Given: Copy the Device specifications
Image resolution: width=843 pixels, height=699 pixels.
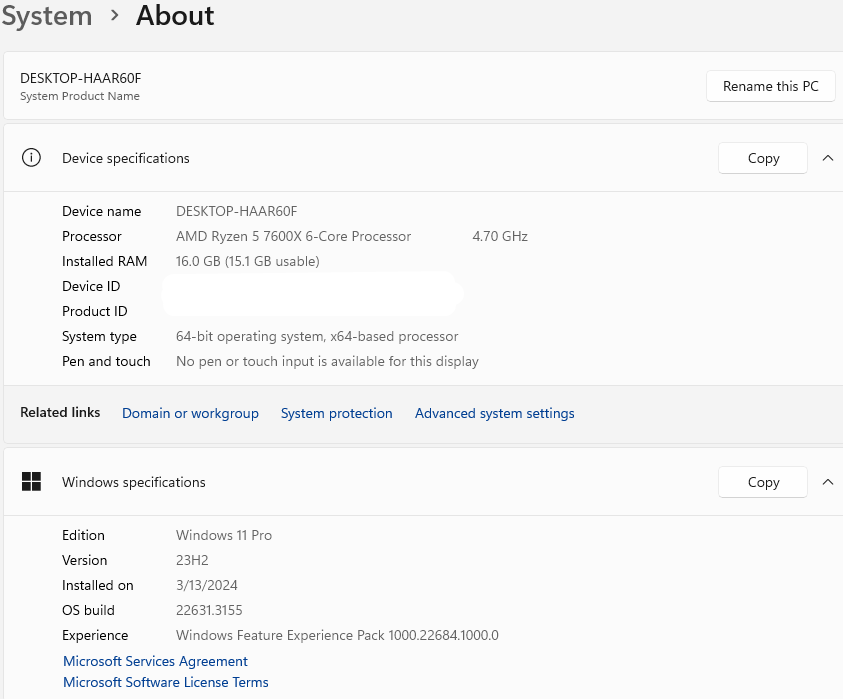Looking at the screenshot, I should 763,158.
